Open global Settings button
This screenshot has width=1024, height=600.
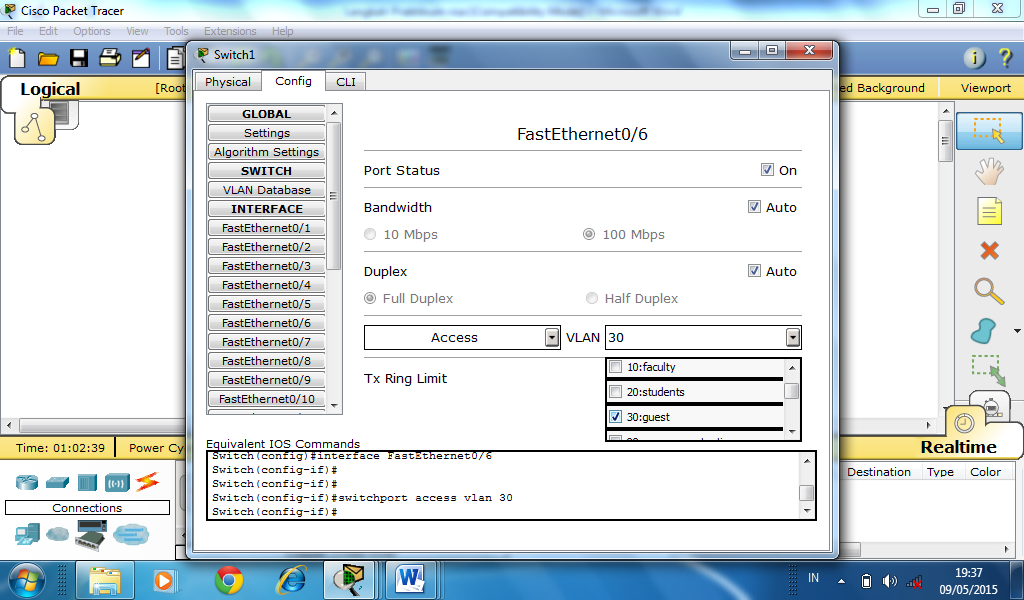point(266,133)
